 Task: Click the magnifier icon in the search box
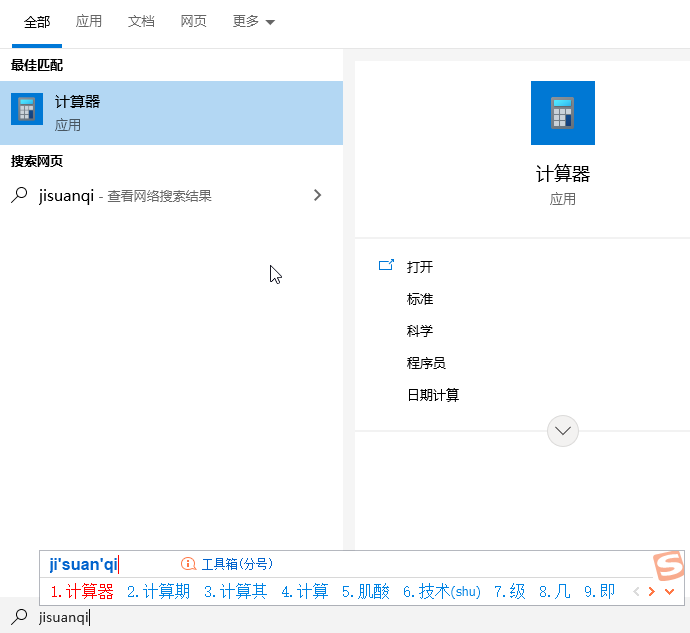(x=19, y=617)
